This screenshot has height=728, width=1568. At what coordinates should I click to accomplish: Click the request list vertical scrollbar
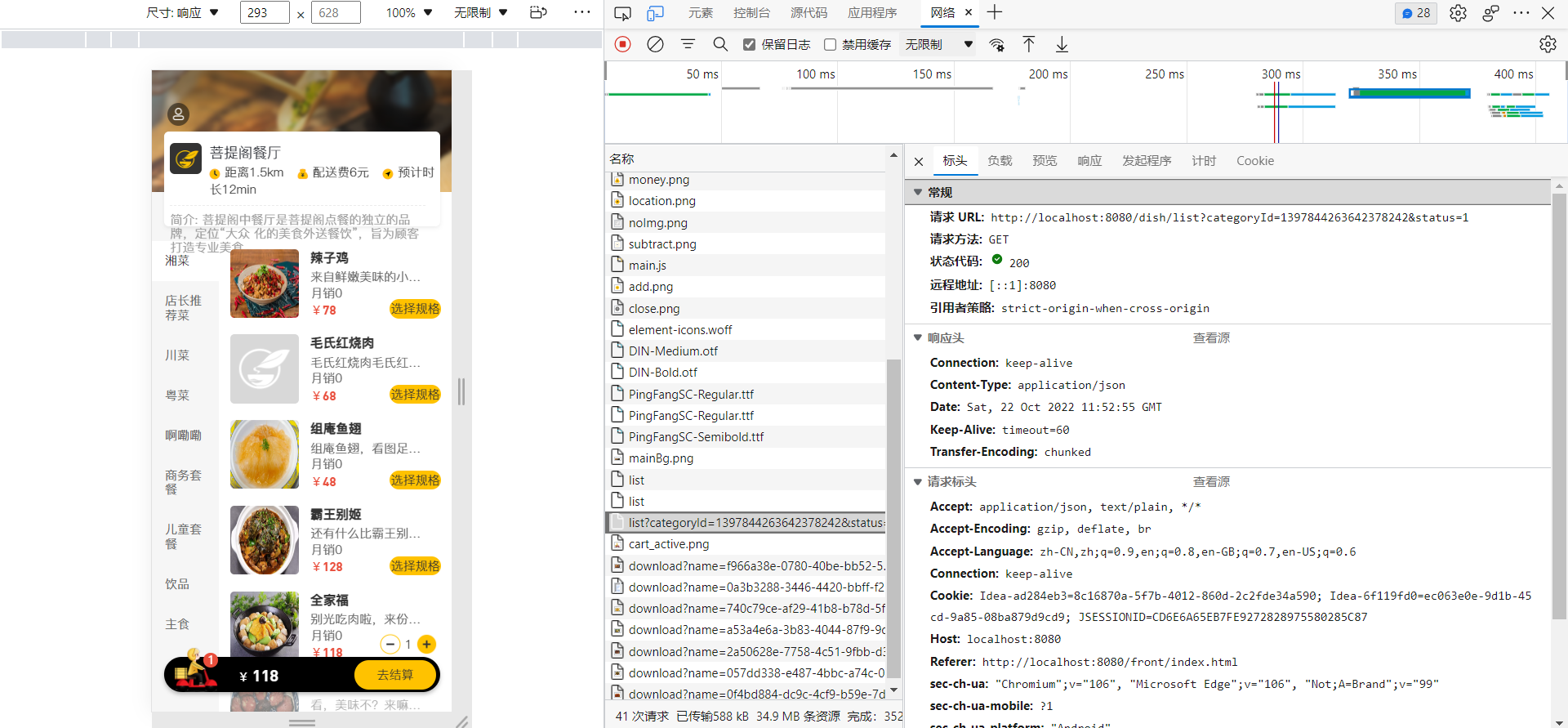pyautogui.click(x=893, y=518)
